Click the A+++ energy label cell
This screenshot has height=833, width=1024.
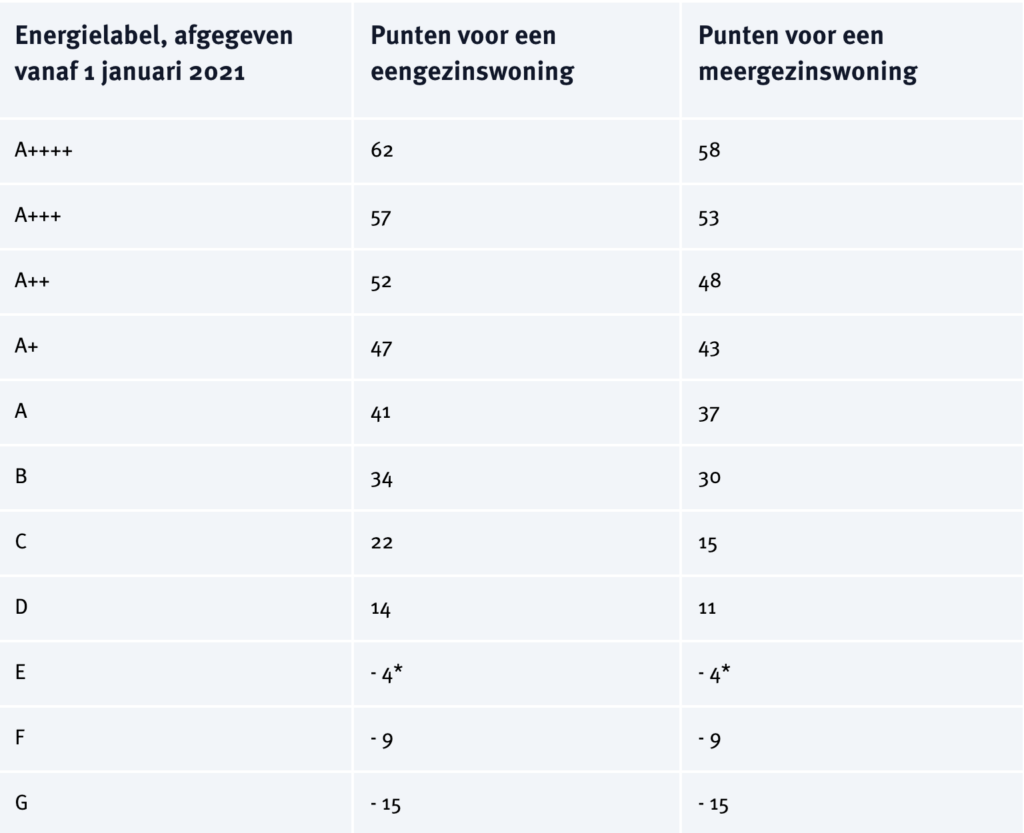[39, 216]
